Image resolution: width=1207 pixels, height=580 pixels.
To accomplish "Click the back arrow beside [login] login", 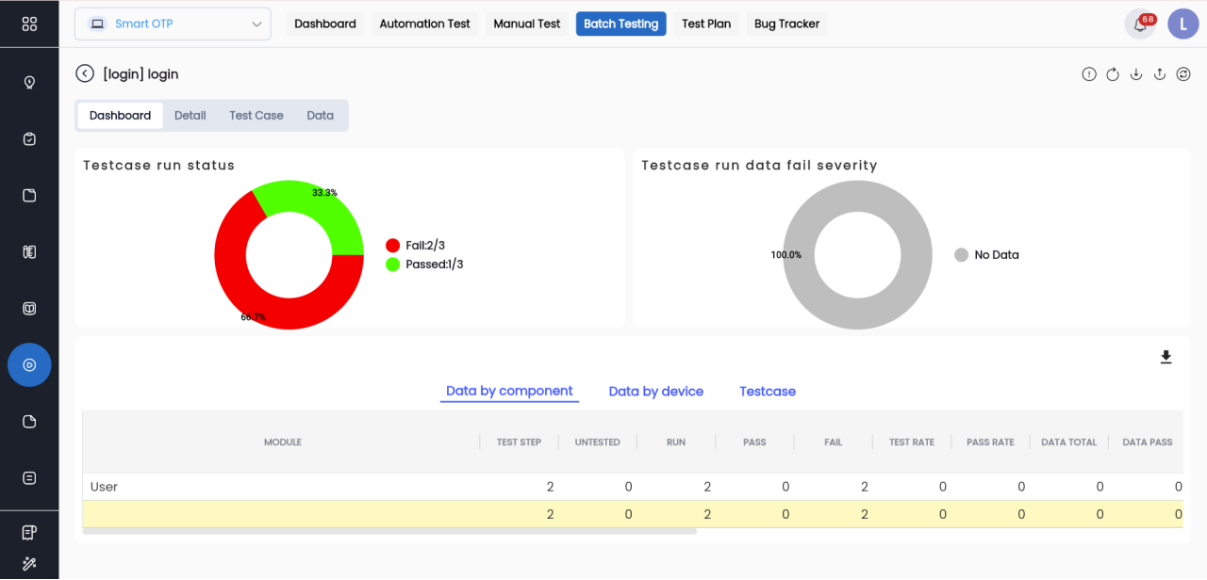I will [85, 74].
